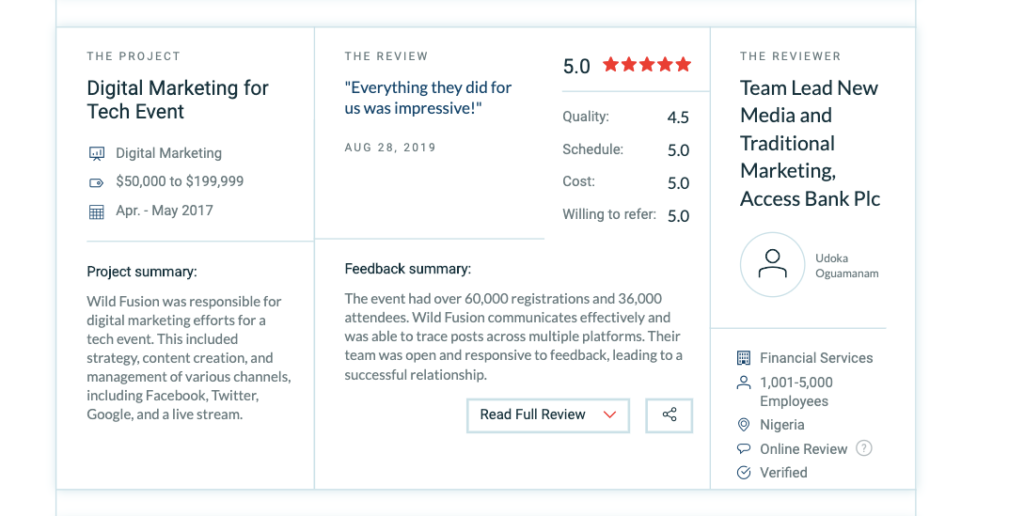Click the red chevron on Read Full Review
The height and width of the screenshot is (516, 1024).
coord(610,415)
